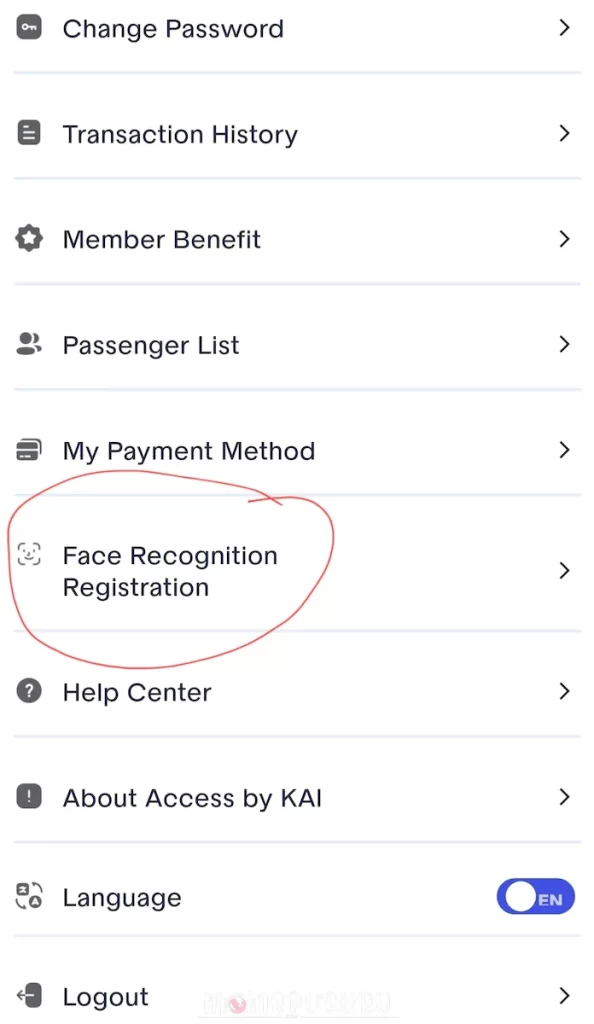The height and width of the screenshot is (1024, 594).
Task: Open the Member Benefit chevron arrow
Action: click(x=565, y=239)
